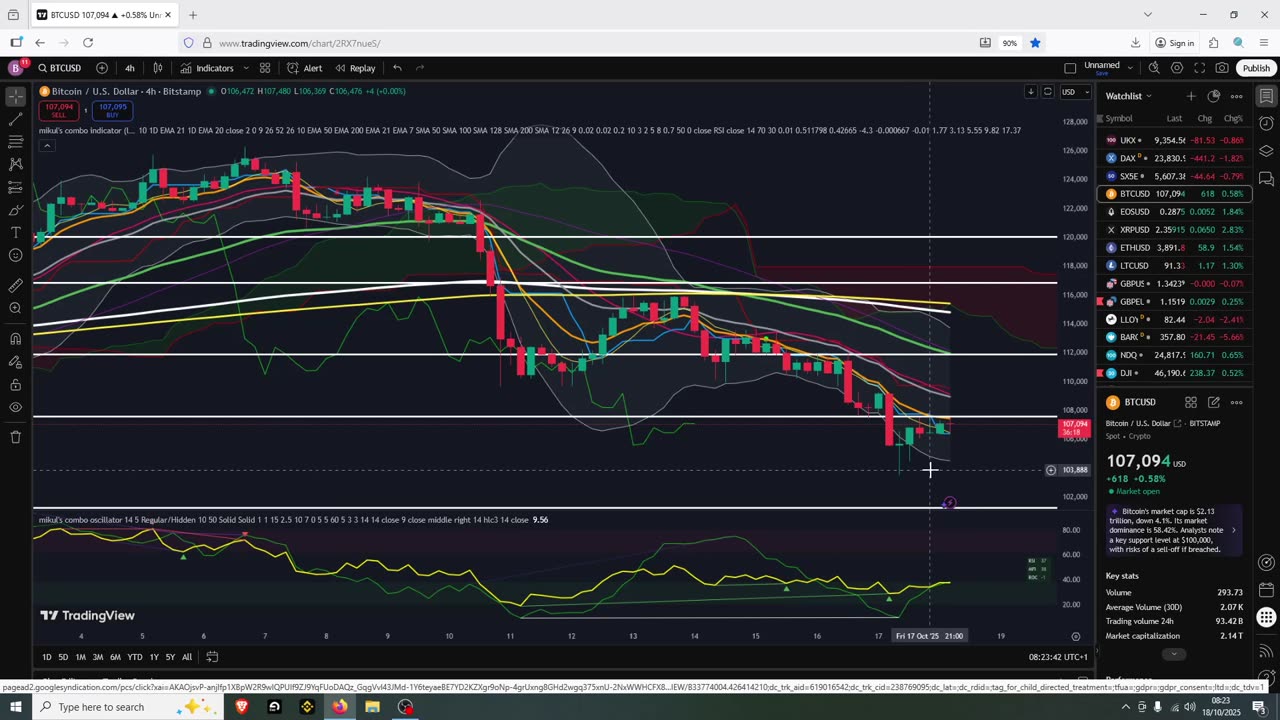The image size is (1280, 720).
Task: Select XRPUSD in the watchlist
Action: (x=1174, y=230)
